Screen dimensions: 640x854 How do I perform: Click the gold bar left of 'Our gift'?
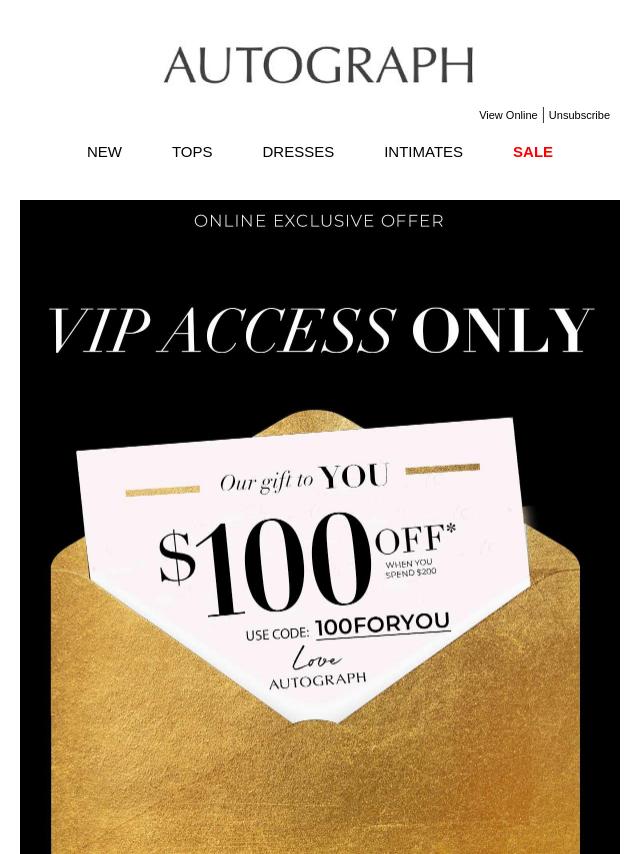162,491
